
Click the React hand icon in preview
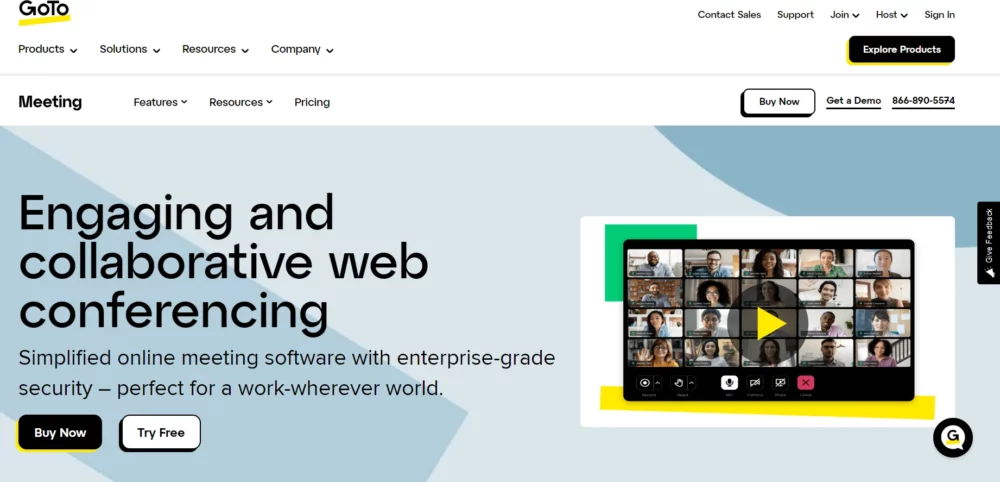click(679, 383)
